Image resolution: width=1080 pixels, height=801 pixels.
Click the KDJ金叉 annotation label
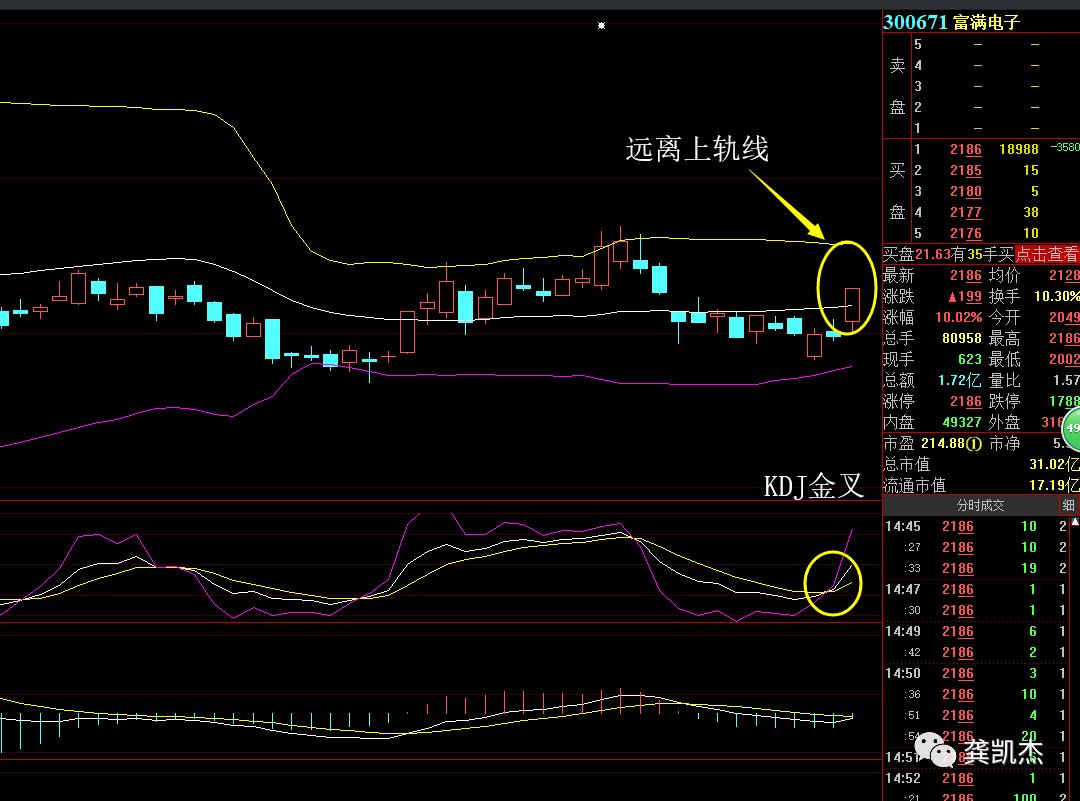click(813, 486)
